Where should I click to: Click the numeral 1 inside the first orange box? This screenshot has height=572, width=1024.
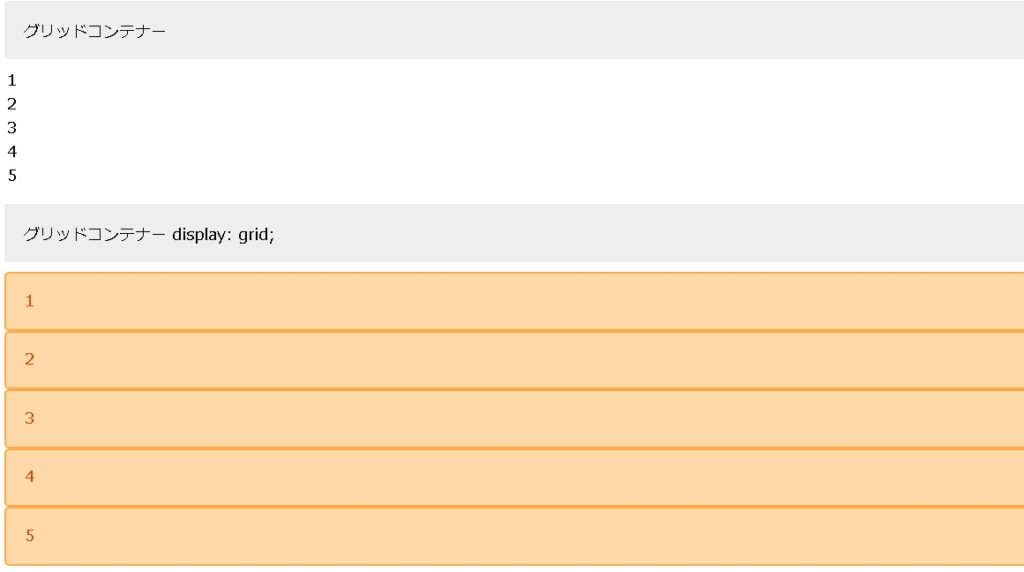click(x=30, y=301)
